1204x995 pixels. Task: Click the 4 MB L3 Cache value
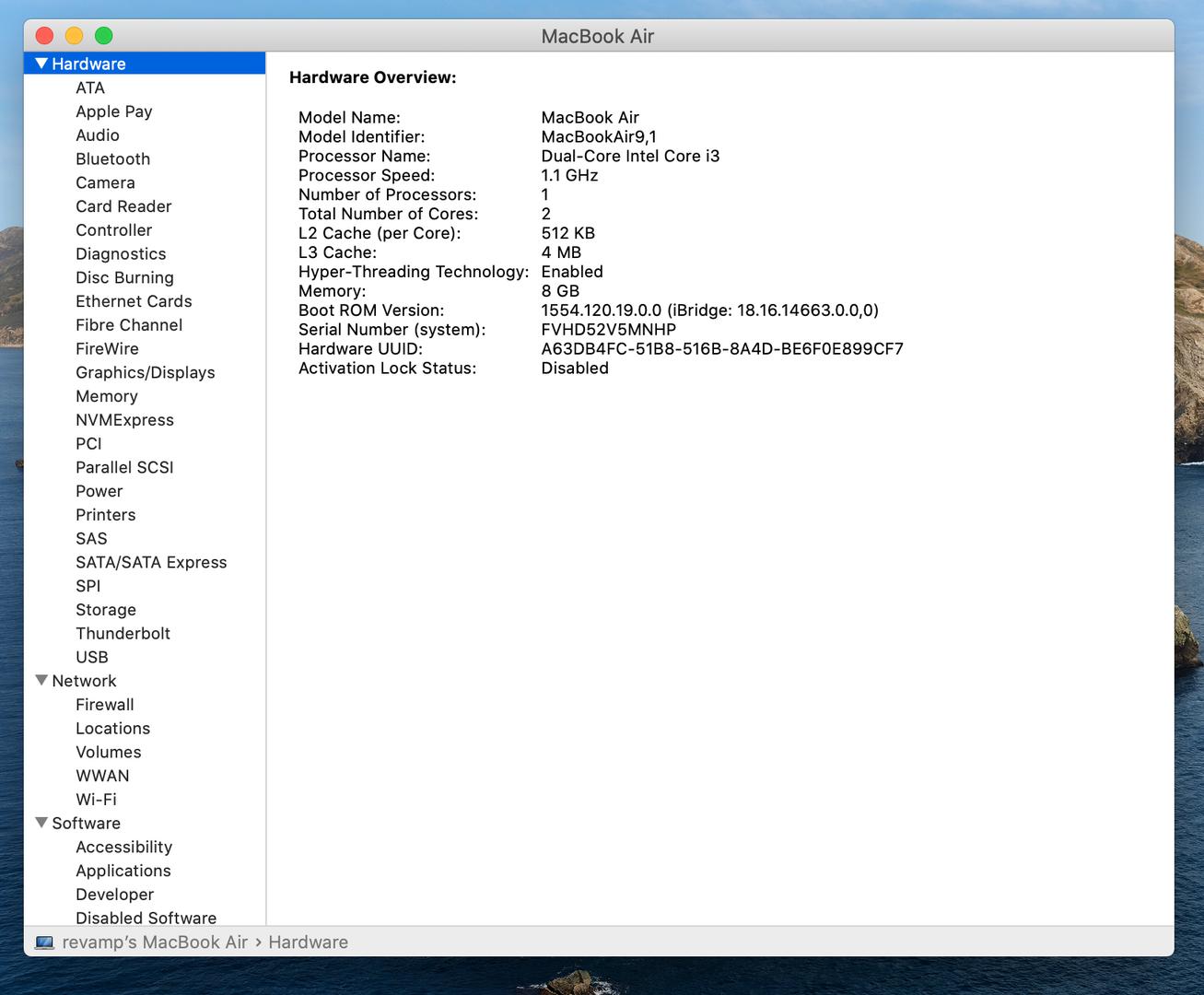coord(561,252)
